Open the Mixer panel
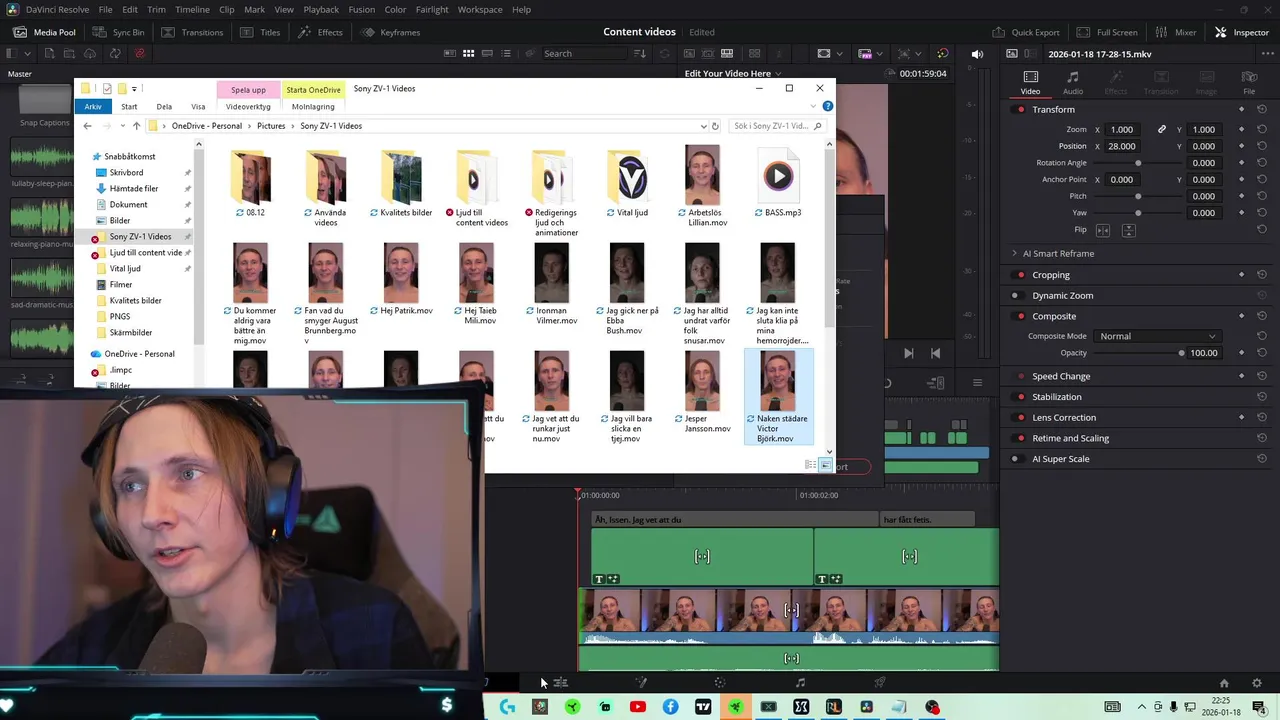This screenshot has width=1280, height=720. [1176, 32]
